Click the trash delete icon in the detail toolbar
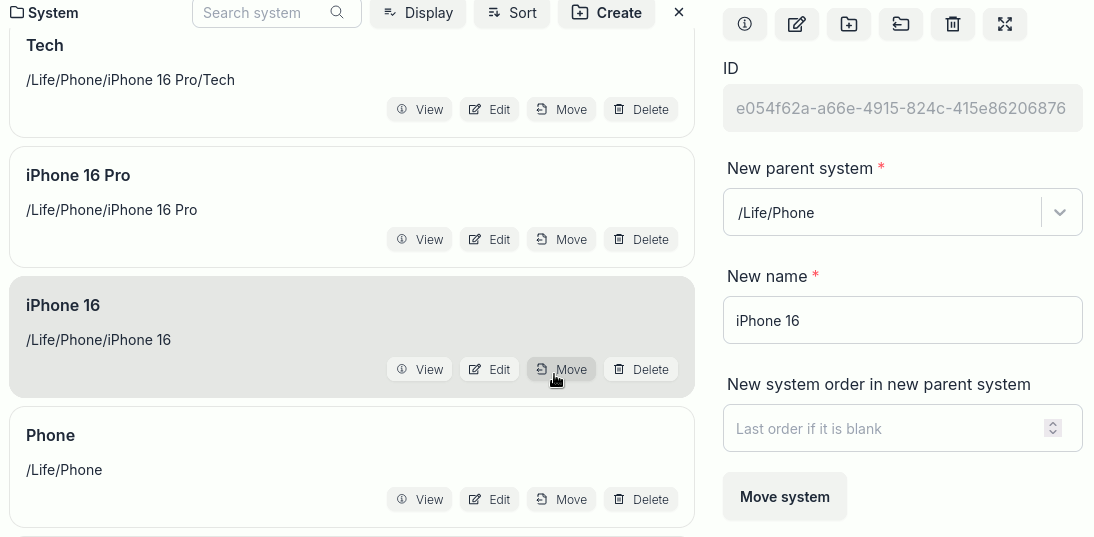1094x537 pixels. tap(952, 24)
